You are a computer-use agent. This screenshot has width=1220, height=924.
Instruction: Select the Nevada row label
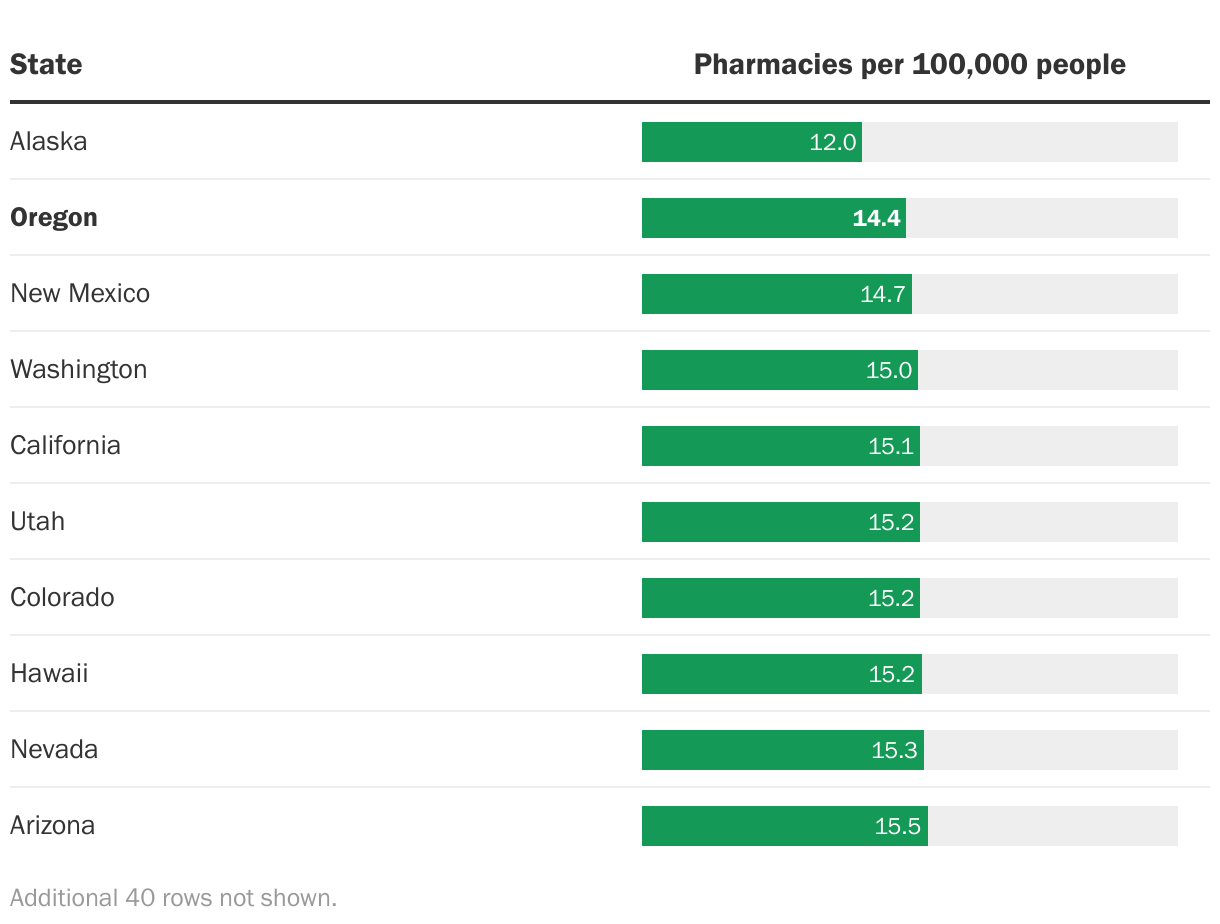coord(54,750)
